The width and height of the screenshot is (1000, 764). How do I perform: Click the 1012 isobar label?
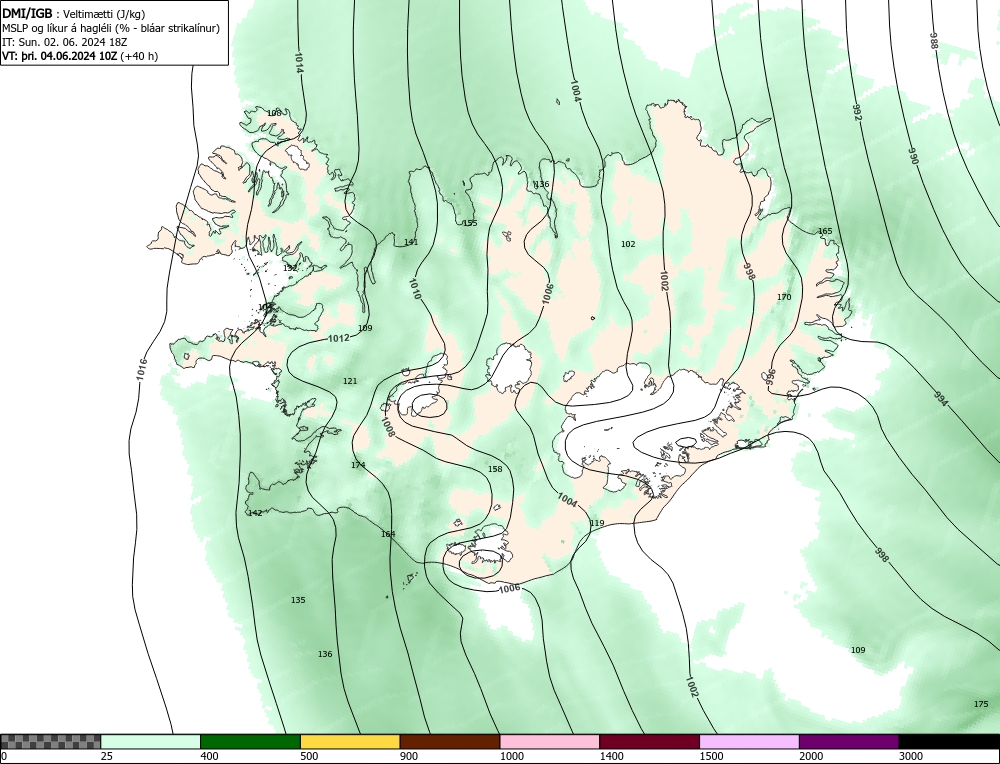point(339,338)
